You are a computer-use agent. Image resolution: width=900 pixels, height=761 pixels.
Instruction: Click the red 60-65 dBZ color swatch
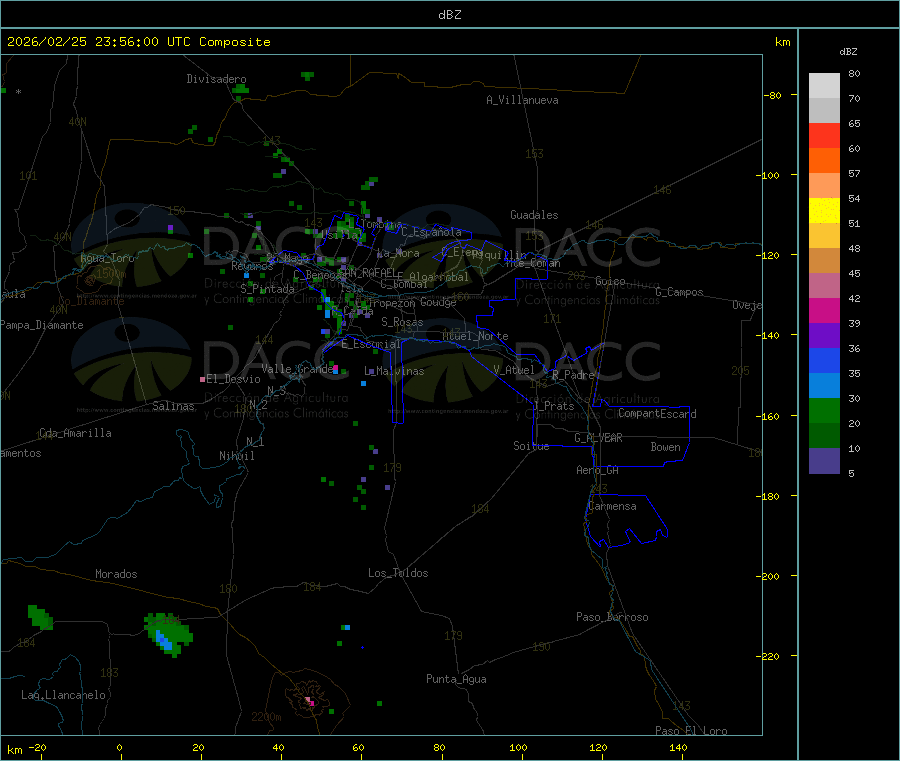[824, 135]
